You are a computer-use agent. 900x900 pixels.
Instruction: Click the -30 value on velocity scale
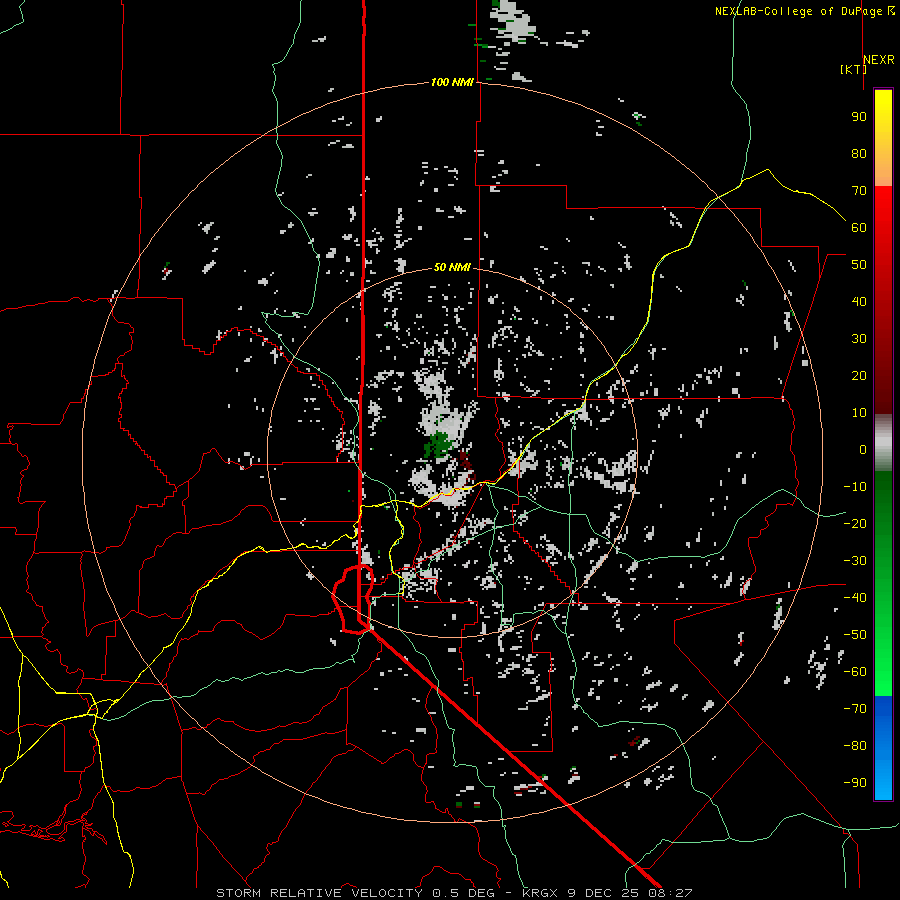click(855, 561)
